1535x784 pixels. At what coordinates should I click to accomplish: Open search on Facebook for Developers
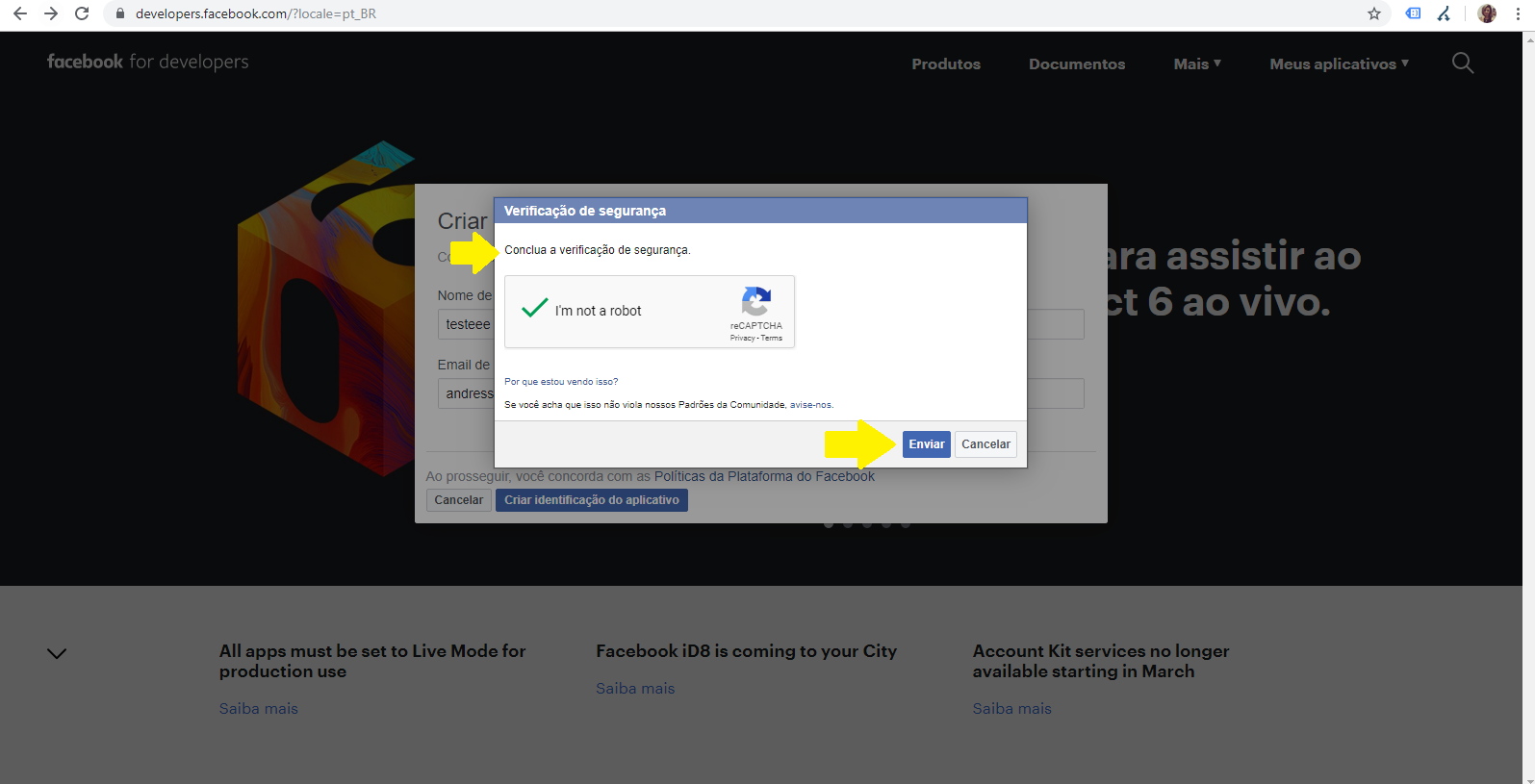pyautogui.click(x=1463, y=63)
